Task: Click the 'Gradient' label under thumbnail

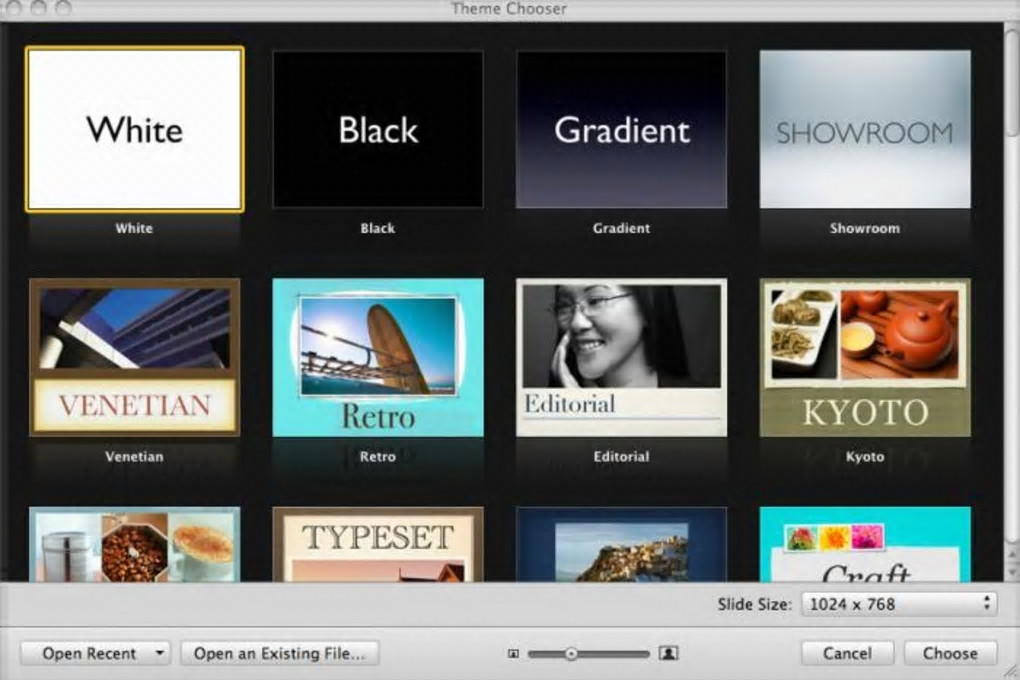Action: (621, 228)
